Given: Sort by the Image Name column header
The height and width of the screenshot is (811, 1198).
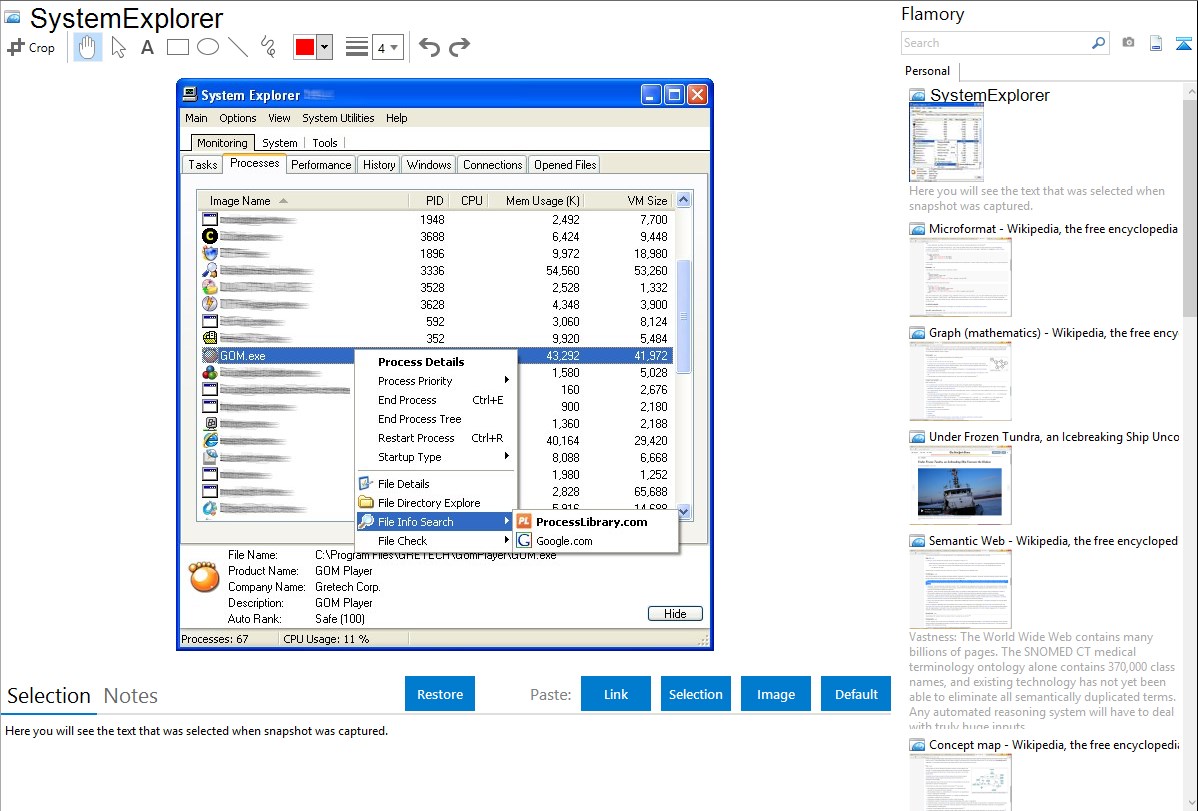Looking at the screenshot, I should [x=304, y=200].
